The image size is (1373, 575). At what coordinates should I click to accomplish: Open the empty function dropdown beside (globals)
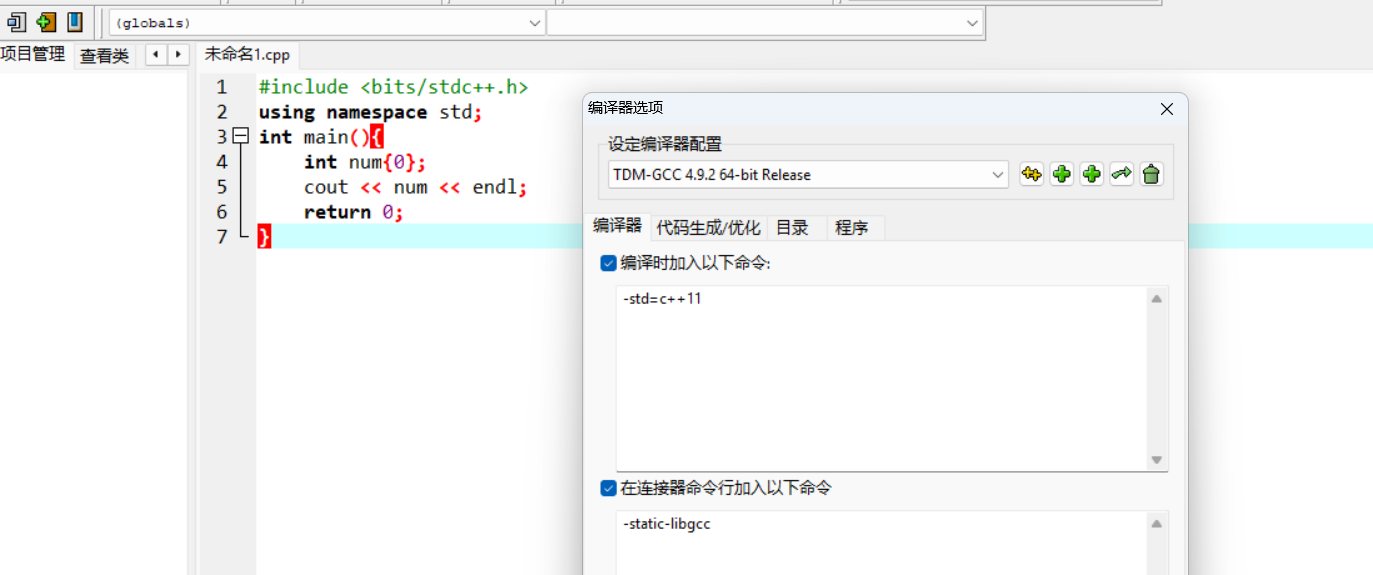pos(765,23)
